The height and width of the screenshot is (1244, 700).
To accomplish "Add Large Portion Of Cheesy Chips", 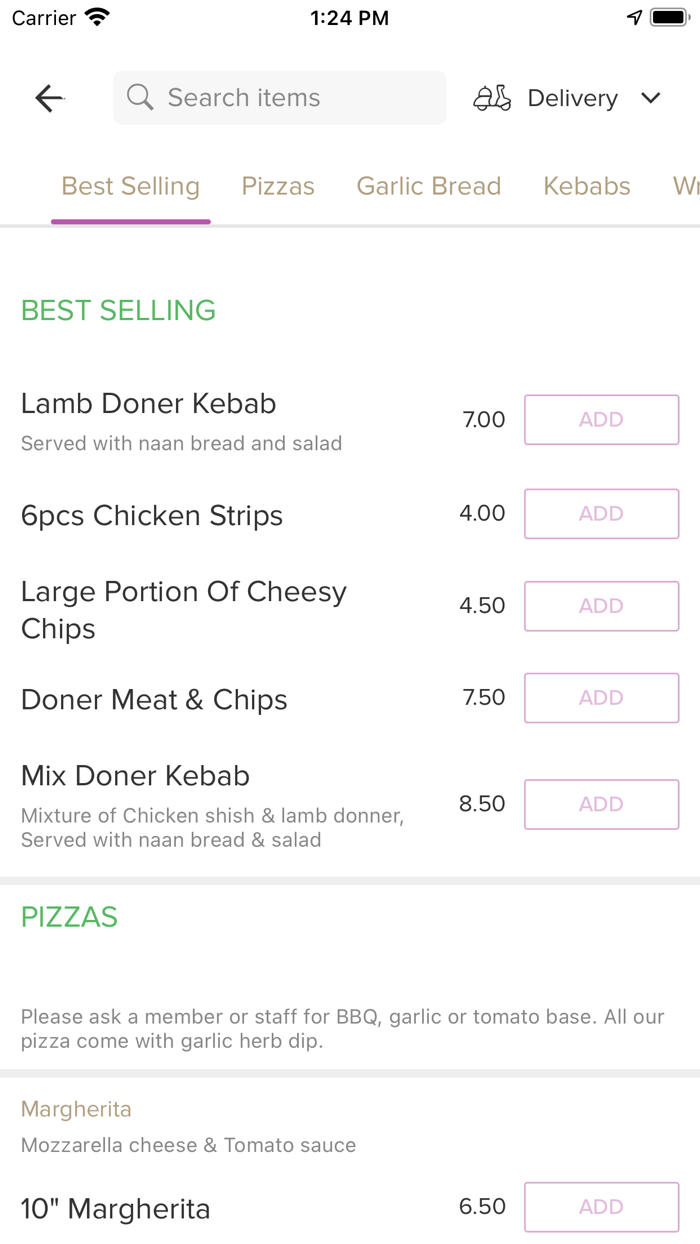I will pyautogui.click(x=601, y=606).
